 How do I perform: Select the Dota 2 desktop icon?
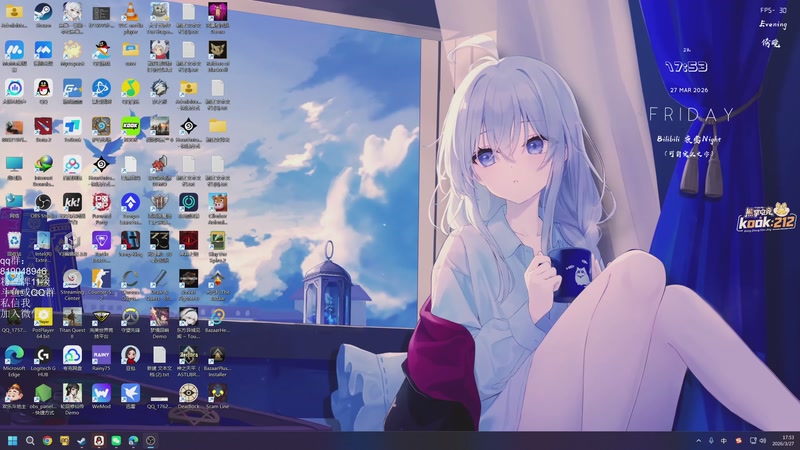click(x=43, y=130)
